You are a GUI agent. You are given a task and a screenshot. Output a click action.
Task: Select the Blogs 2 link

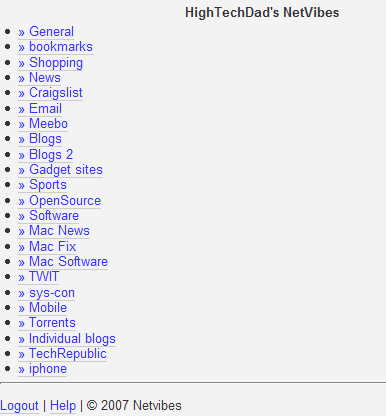45,155
